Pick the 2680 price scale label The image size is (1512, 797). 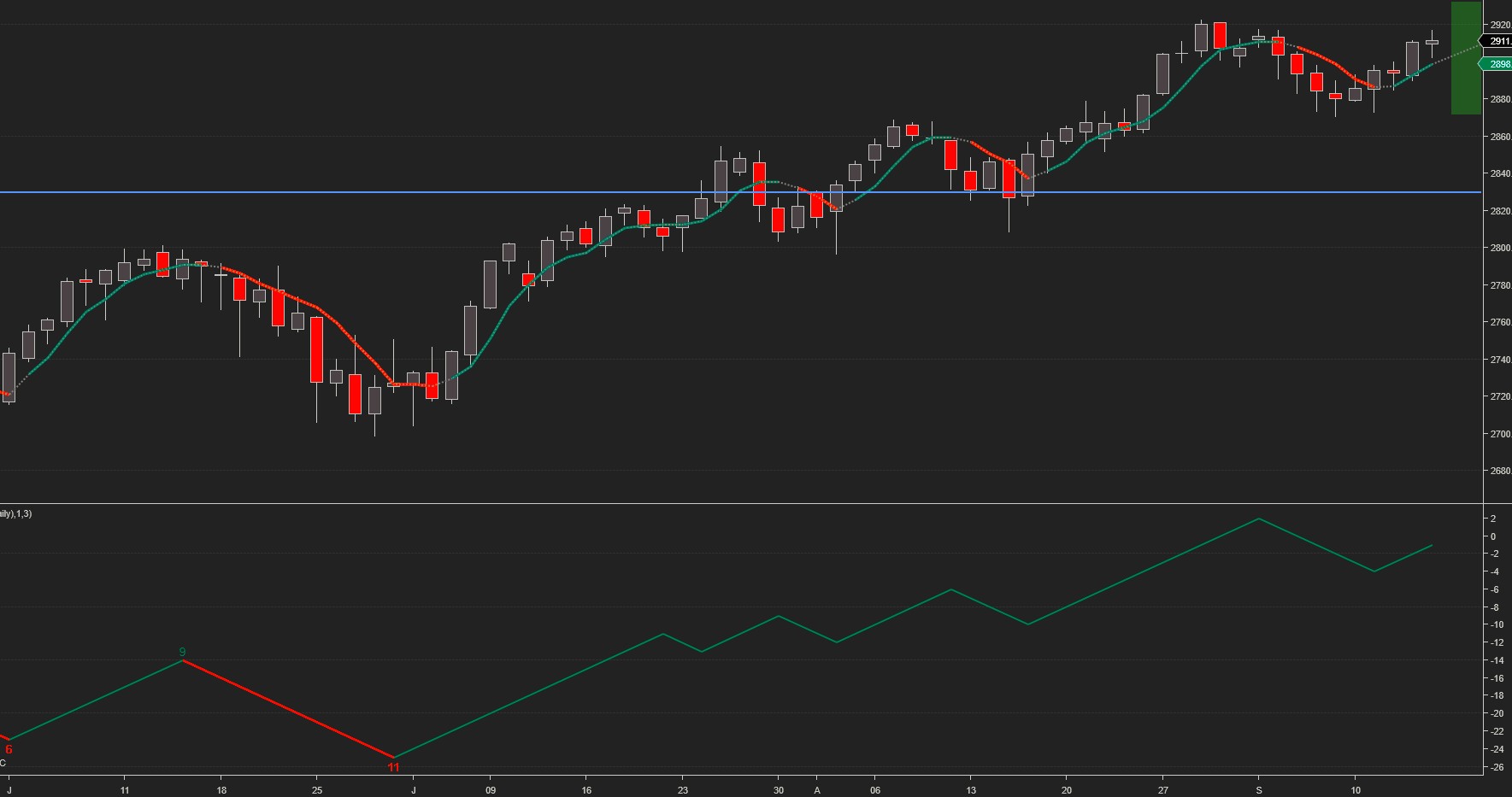point(1500,471)
